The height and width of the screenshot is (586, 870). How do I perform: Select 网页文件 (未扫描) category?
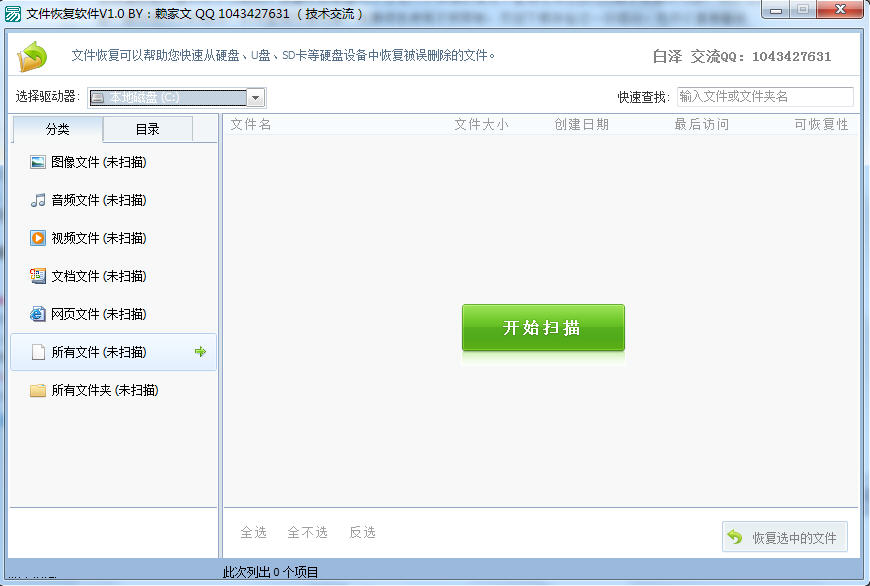point(113,314)
